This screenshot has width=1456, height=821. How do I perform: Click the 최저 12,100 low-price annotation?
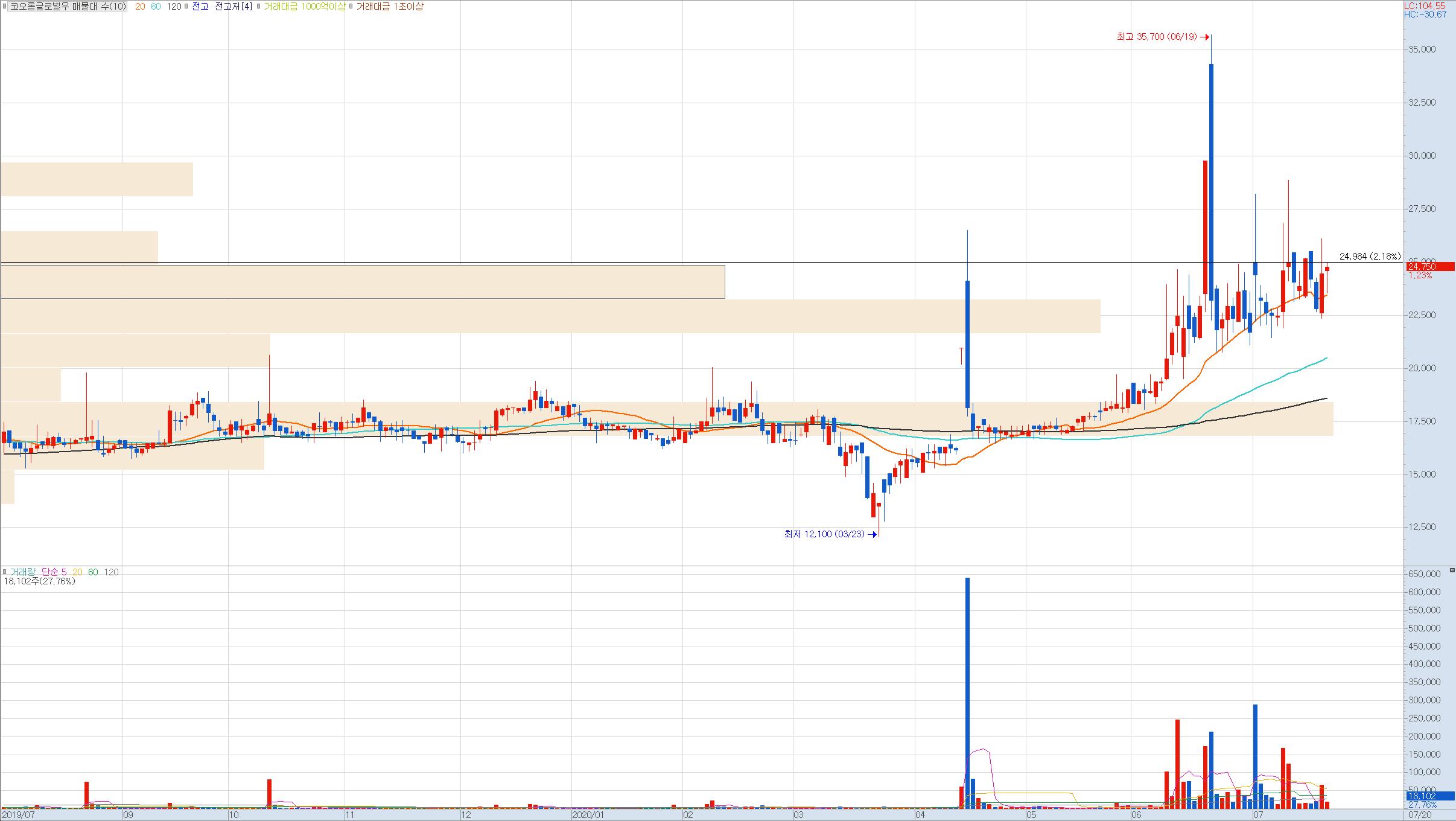click(x=824, y=534)
